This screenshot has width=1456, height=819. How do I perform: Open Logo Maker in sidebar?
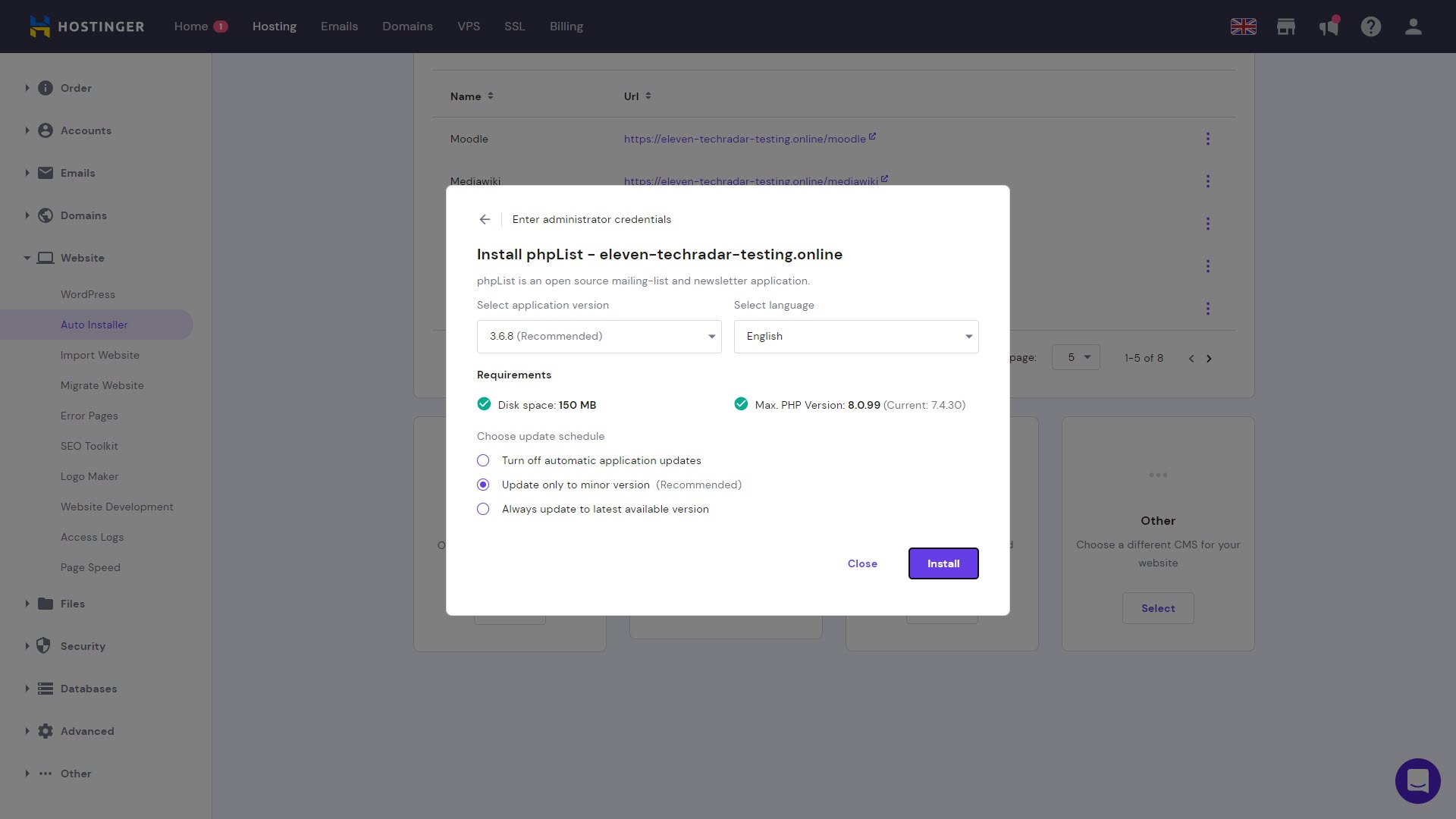coord(89,476)
